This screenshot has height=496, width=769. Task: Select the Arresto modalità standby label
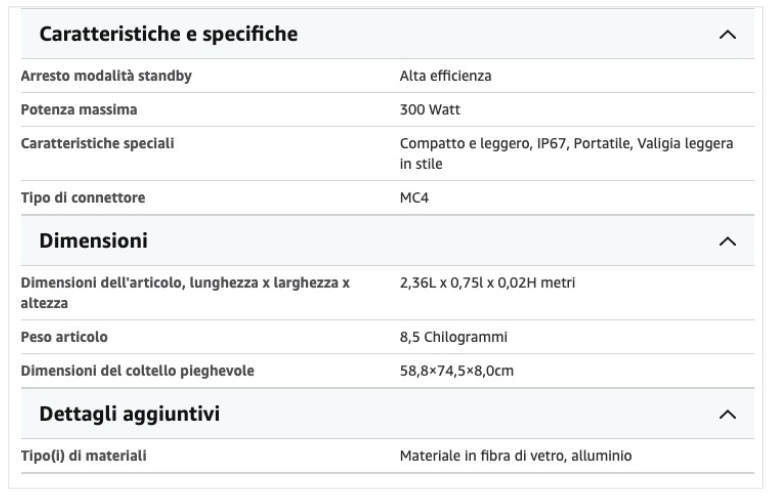pos(106,76)
